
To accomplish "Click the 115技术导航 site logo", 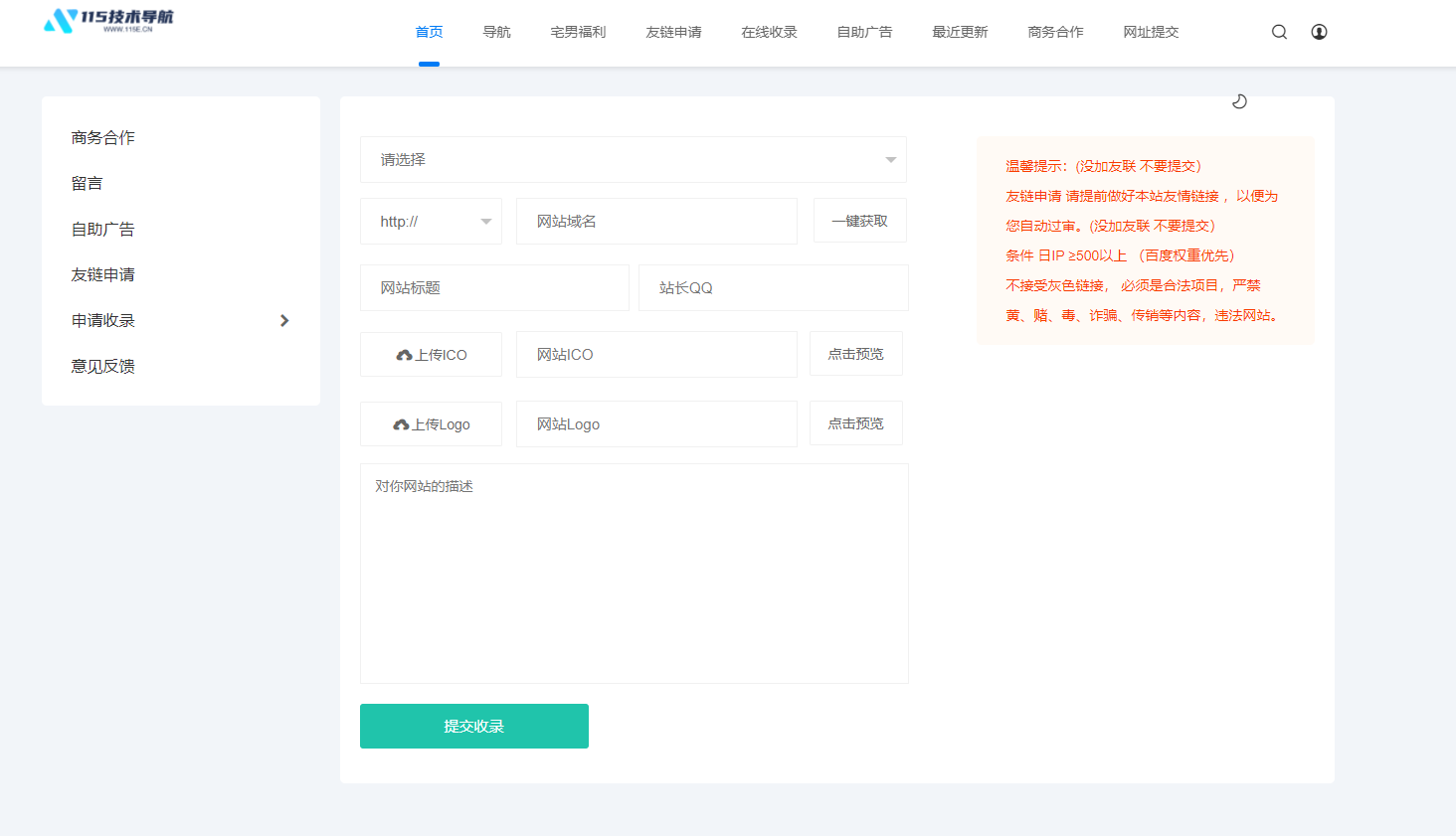I will coord(108,21).
